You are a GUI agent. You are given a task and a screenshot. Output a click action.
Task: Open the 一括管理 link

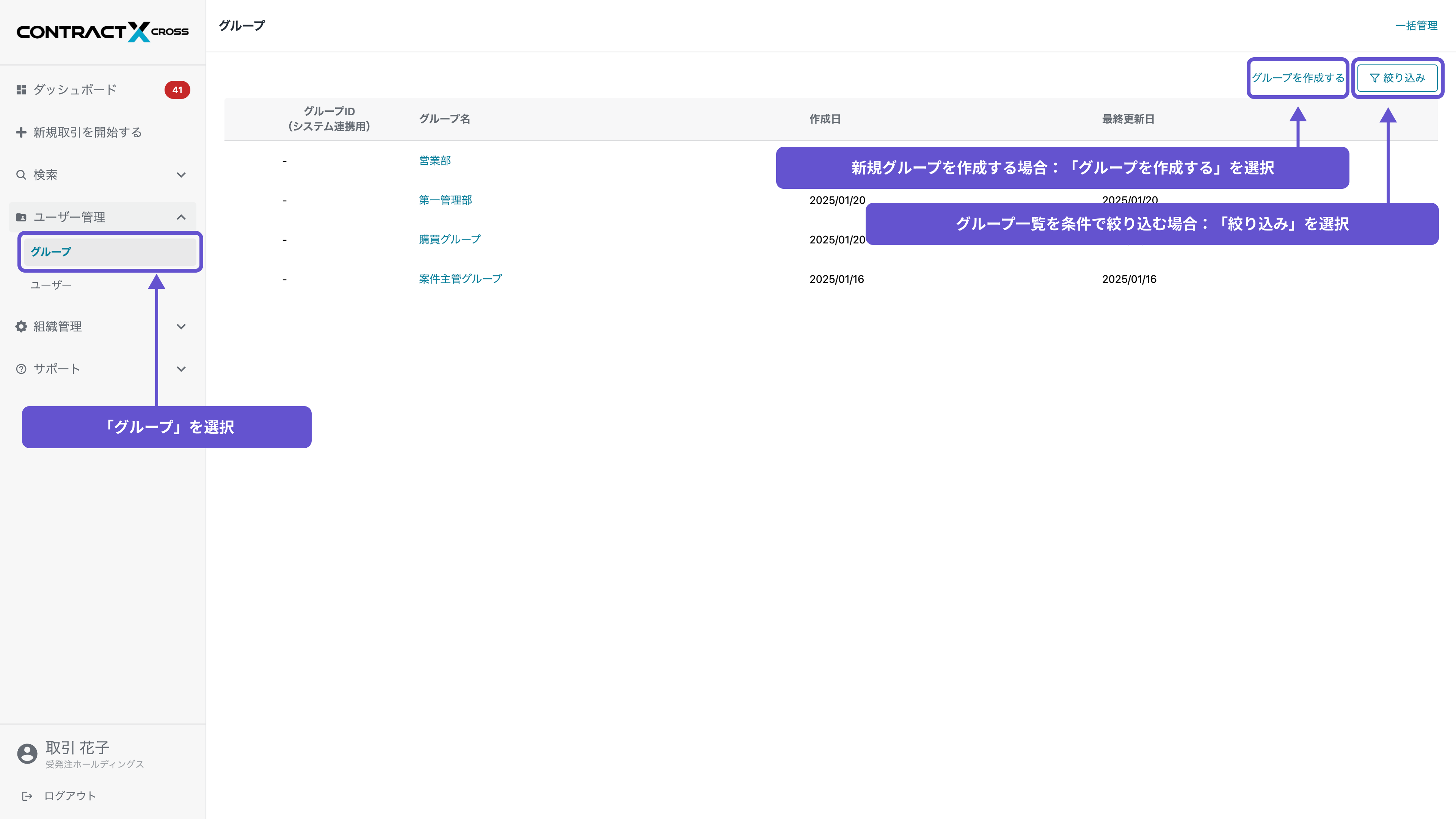1416,26
